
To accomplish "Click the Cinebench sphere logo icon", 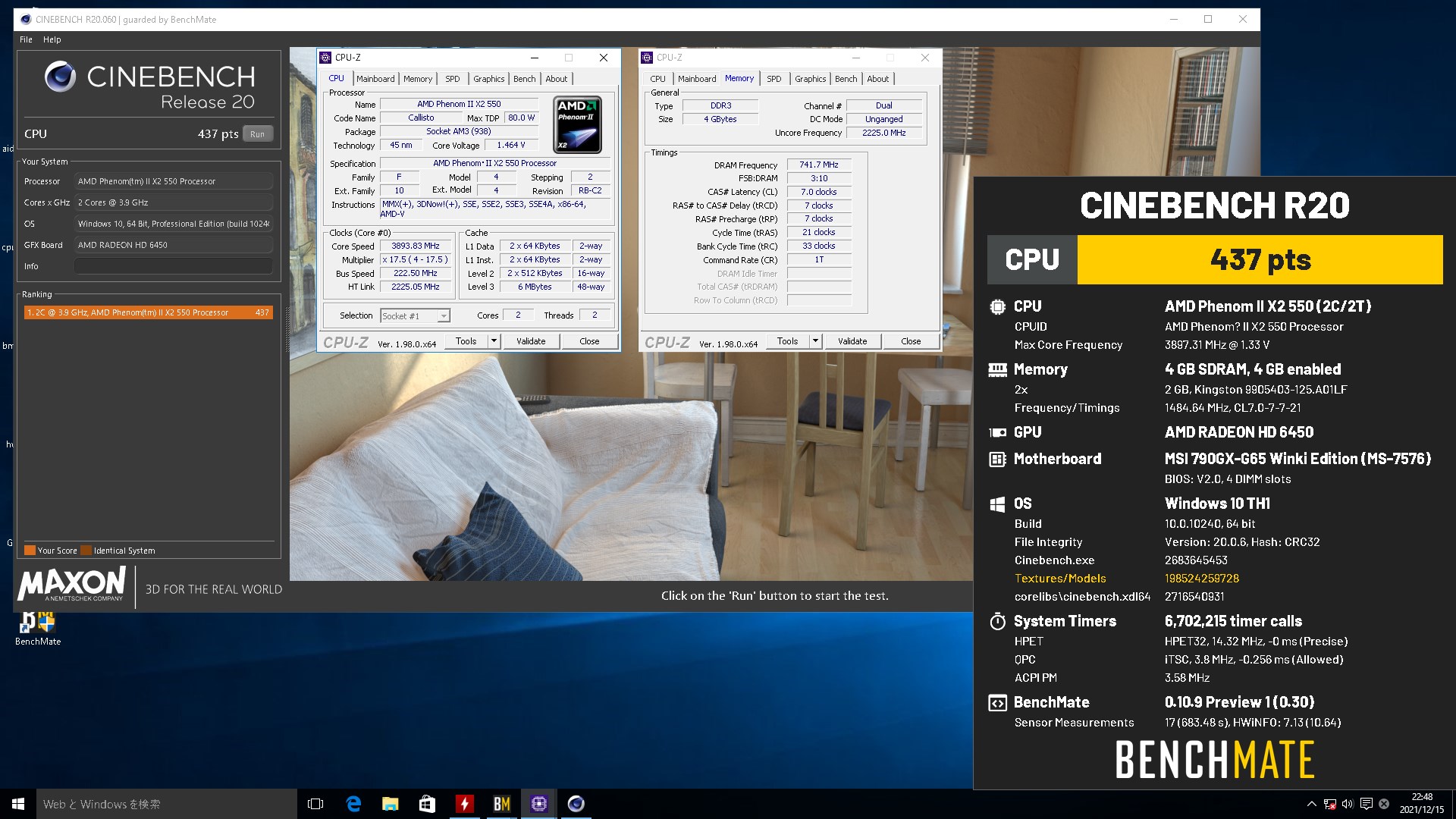I will 60,77.
